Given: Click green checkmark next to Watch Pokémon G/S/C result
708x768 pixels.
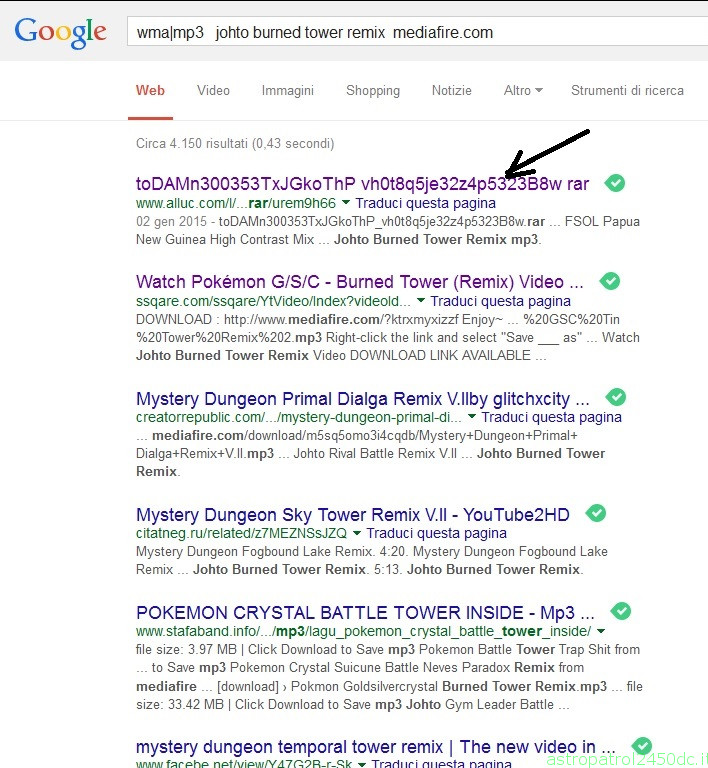Looking at the screenshot, I should [610, 281].
